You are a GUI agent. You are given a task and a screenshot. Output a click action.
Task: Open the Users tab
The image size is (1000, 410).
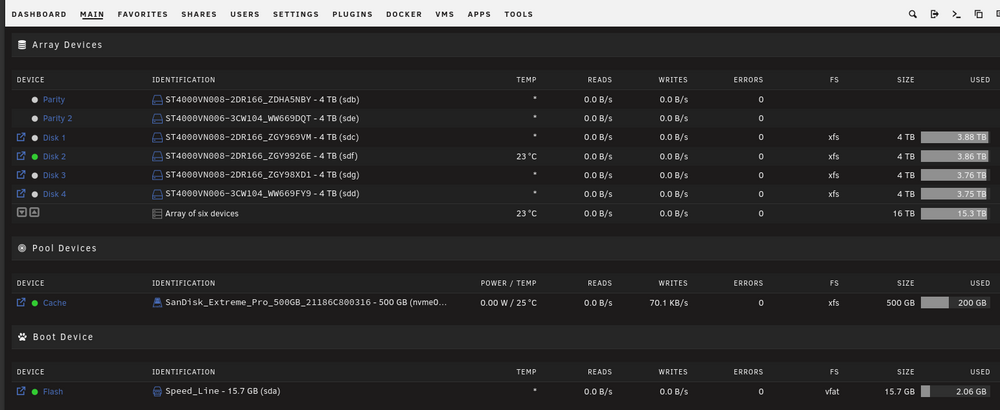(x=245, y=14)
